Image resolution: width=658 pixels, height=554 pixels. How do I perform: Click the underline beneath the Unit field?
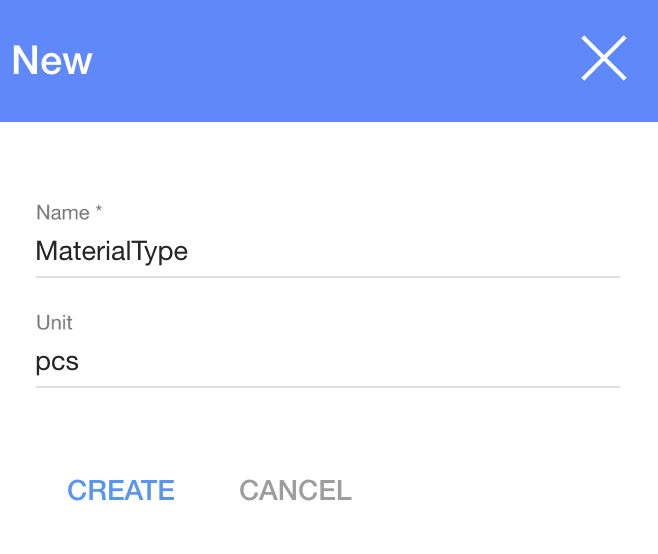pos(327,386)
